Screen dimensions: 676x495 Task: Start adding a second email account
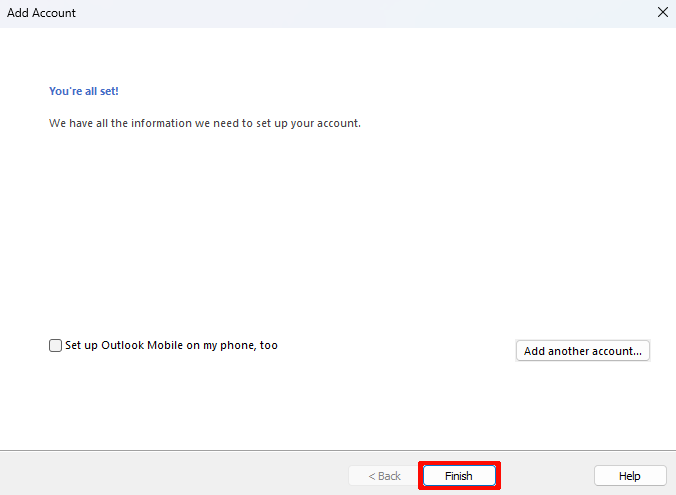click(582, 351)
